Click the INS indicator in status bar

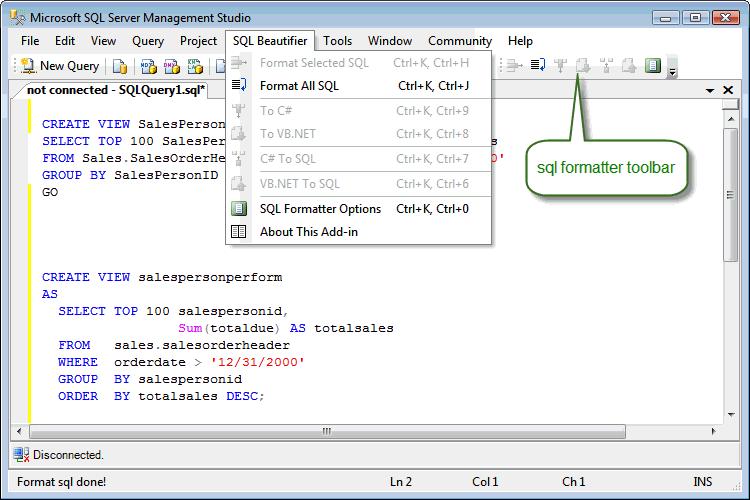coord(703,482)
